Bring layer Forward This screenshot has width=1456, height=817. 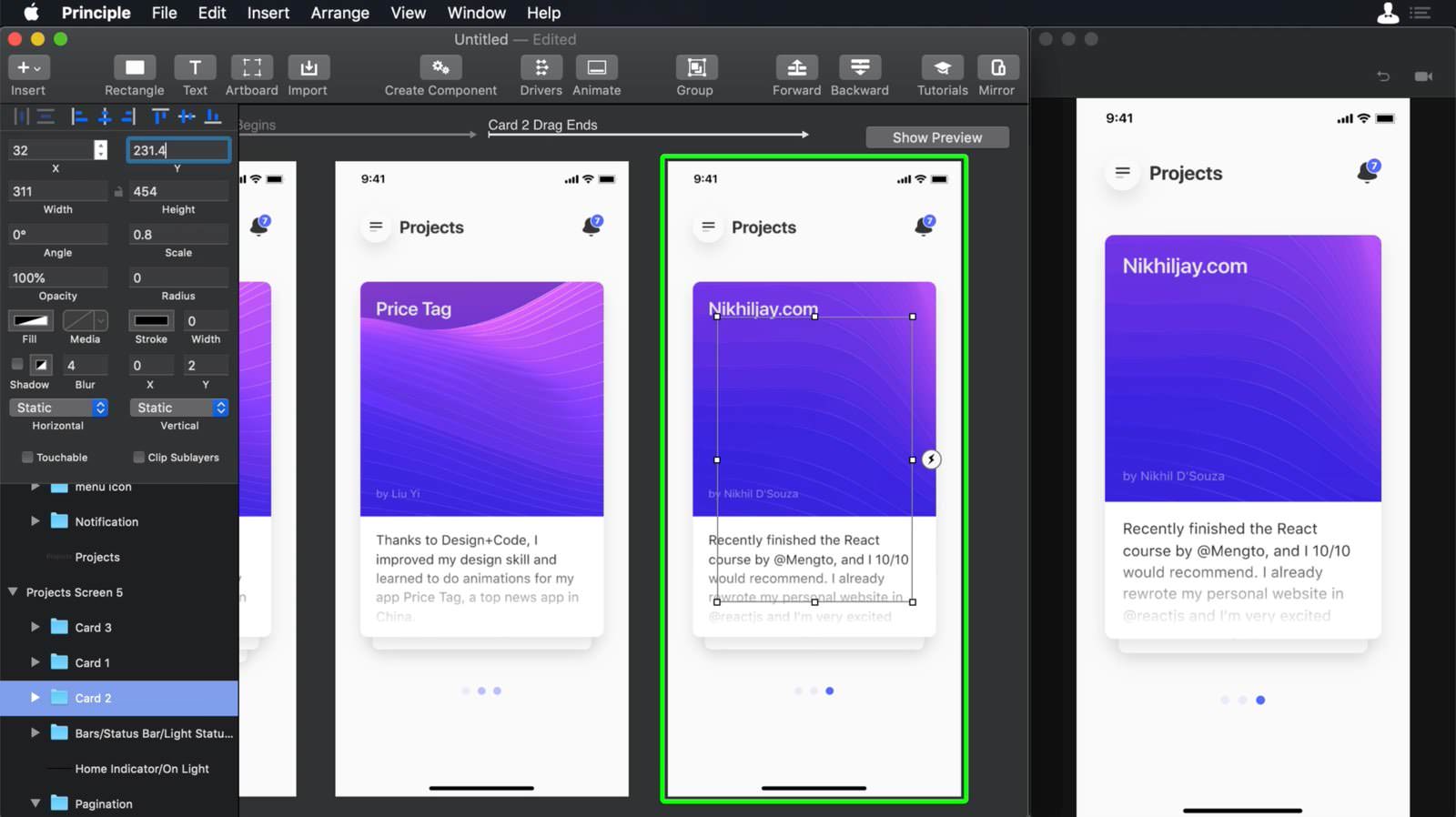point(796,67)
